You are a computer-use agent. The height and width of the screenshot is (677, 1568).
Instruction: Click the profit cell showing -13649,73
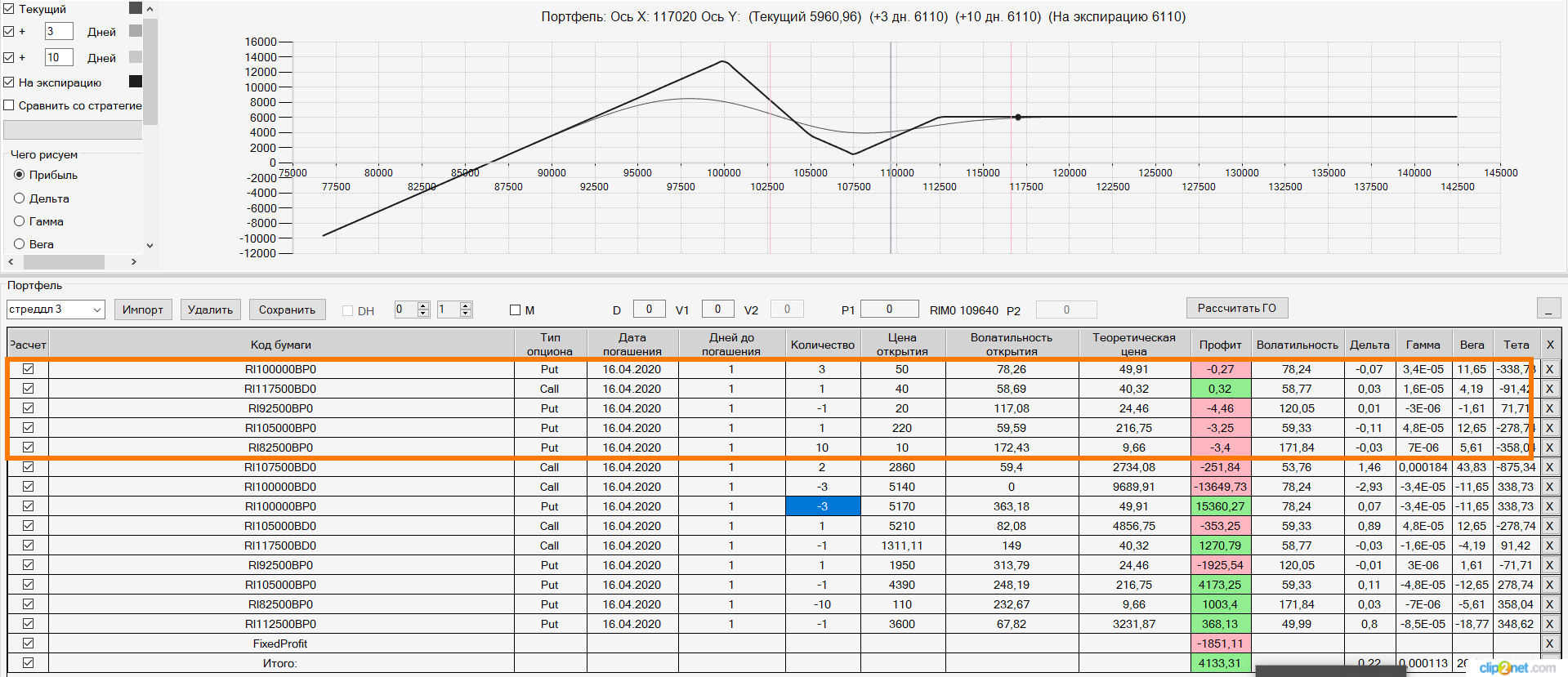coord(1221,487)
